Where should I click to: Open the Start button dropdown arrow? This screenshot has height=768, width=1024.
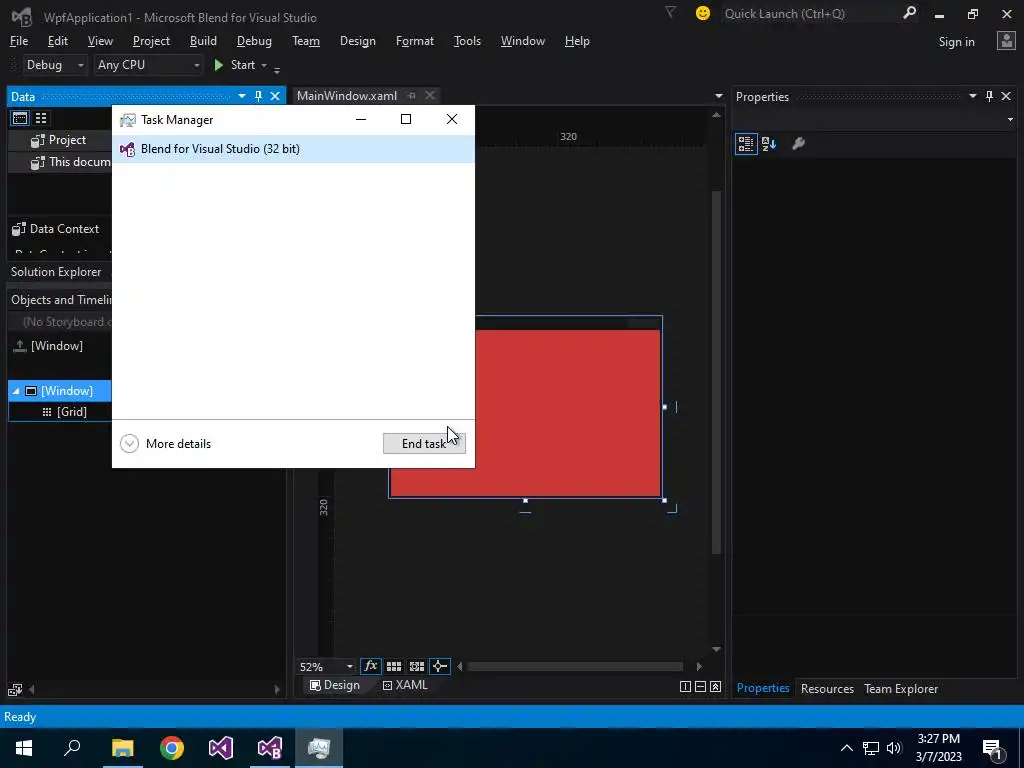pos(264,65)
